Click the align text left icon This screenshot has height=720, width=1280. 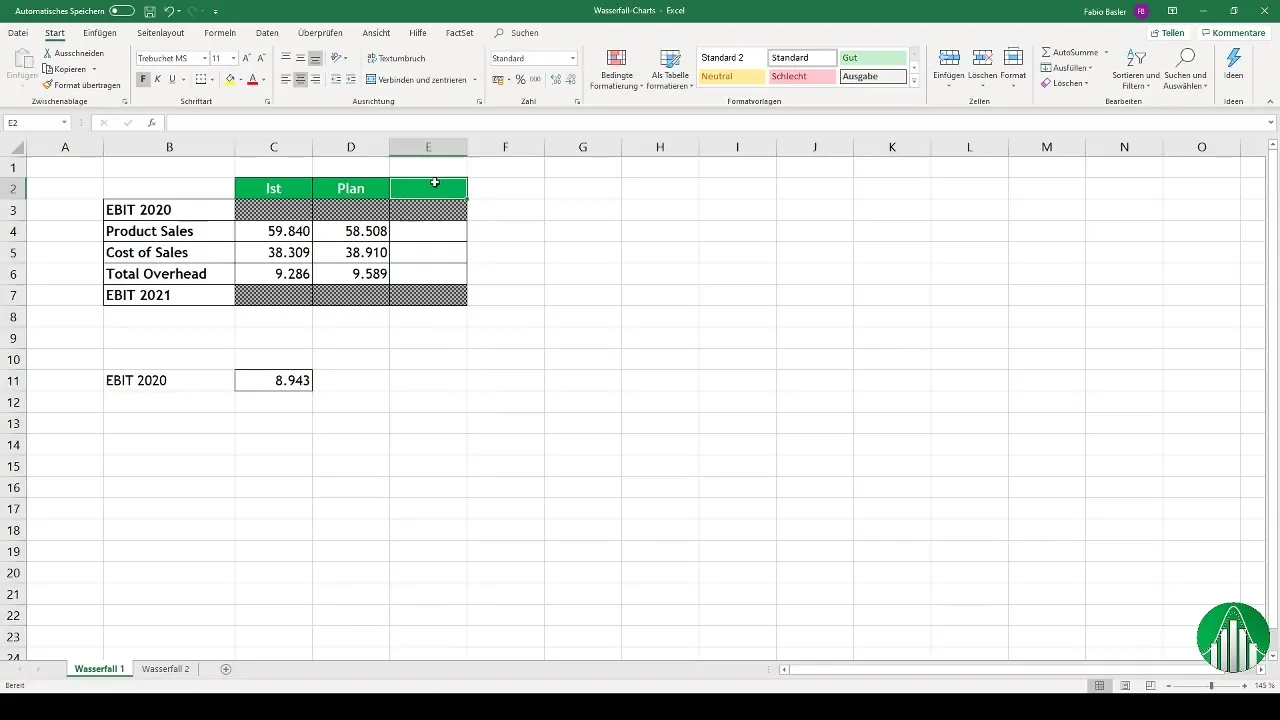pos(286,79)
